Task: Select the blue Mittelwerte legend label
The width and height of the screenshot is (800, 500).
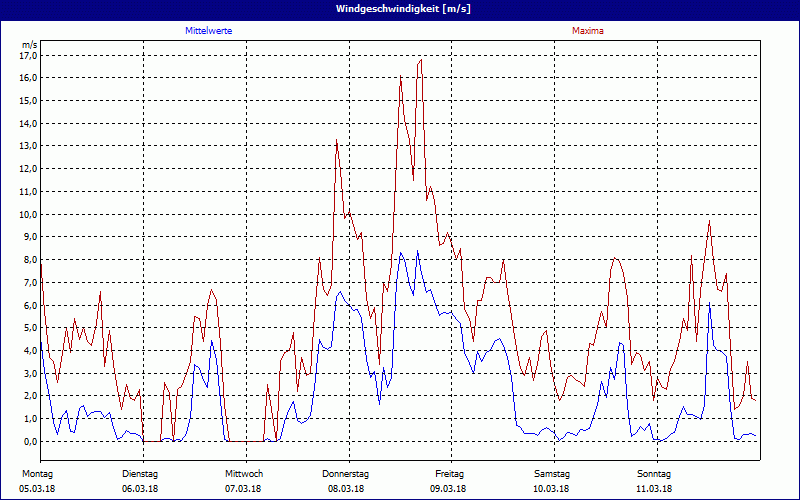Action: pos(209,31)
